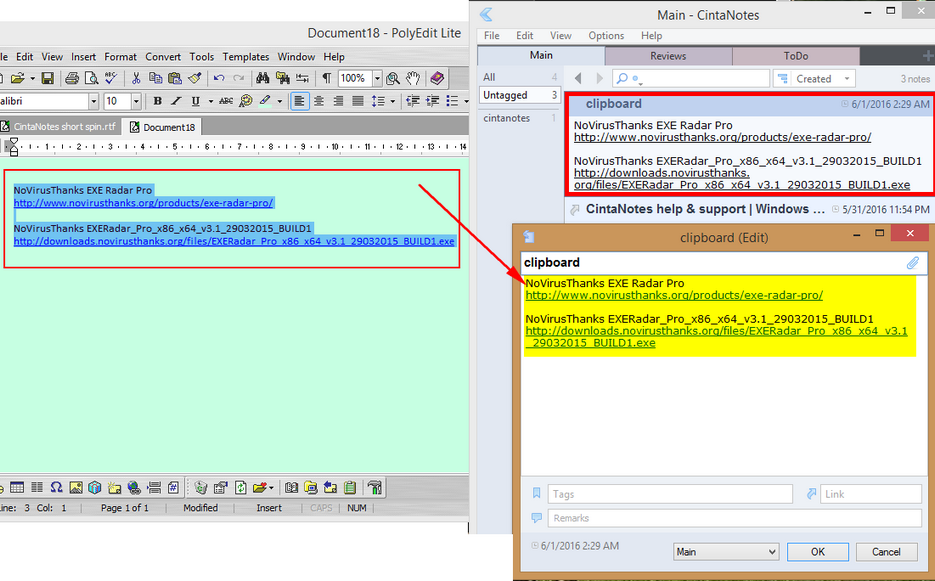Screen dimensions: 935x581
Task: Run spell check with ABC checkmark icon
Action: [x=111, y=78]
